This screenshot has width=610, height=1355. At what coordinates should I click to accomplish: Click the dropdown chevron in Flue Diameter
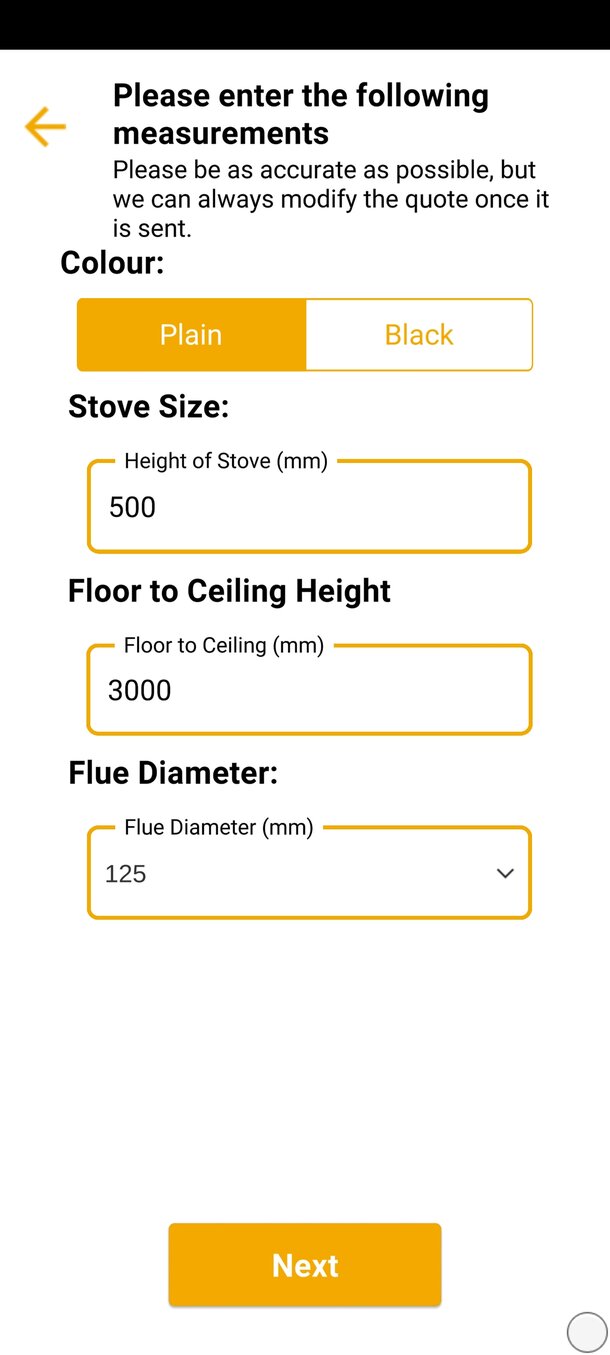(x=505, y=873)
